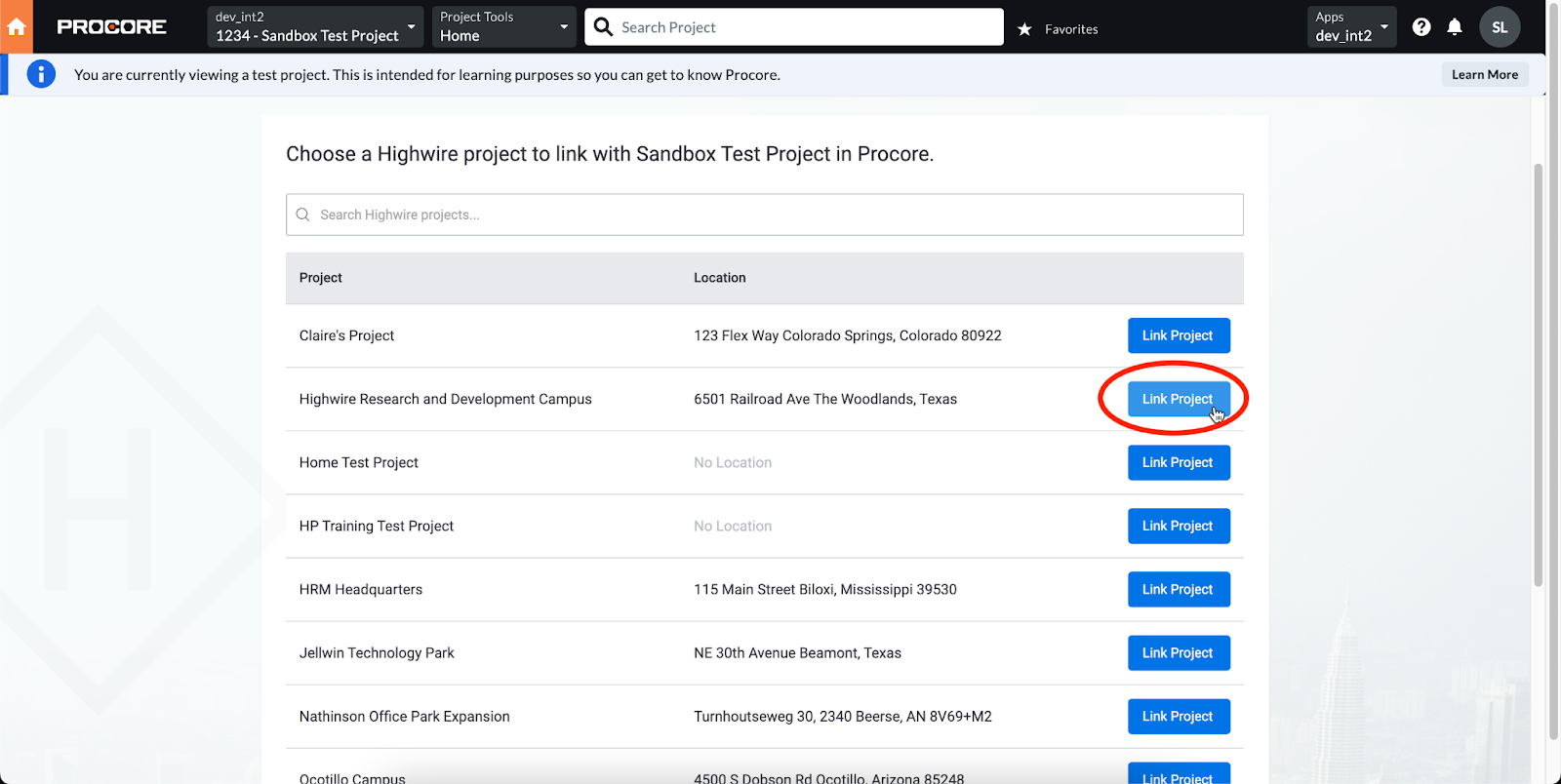Open the SL user avatar menu
The image size is (1561, 784).
tap(1499, 27)
